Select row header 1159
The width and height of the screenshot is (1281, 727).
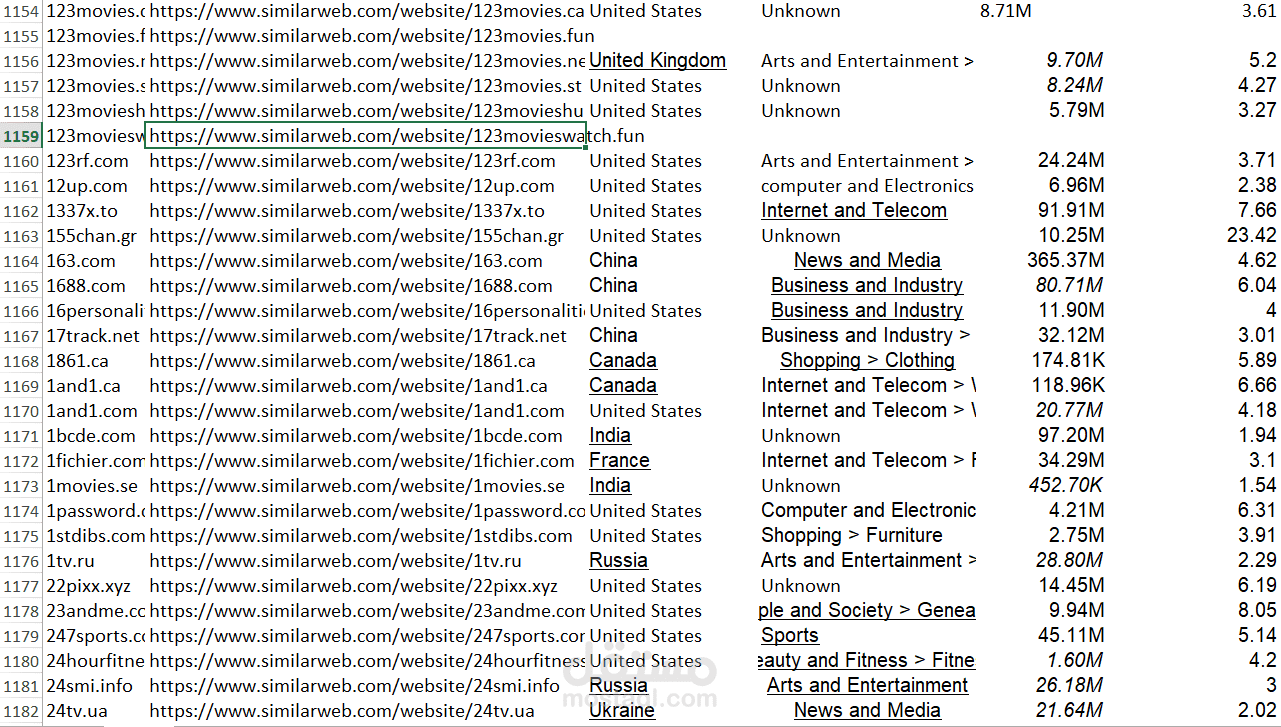(21, 136)
